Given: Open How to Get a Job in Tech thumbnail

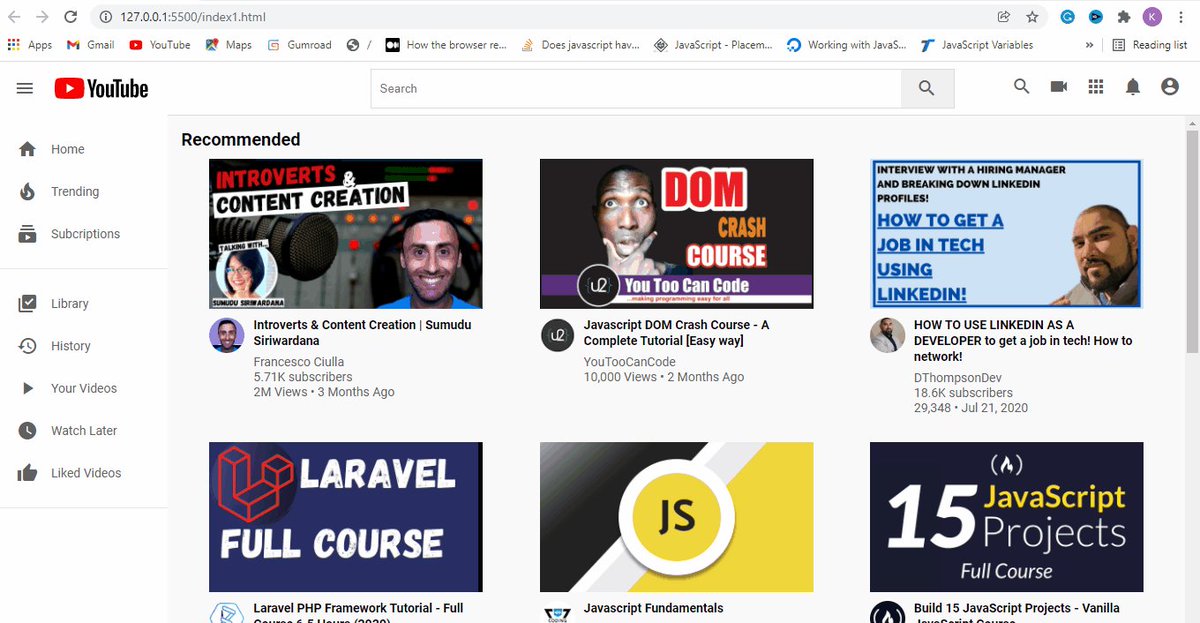Looking at the screenshot, I should (x=1007, y=234).
